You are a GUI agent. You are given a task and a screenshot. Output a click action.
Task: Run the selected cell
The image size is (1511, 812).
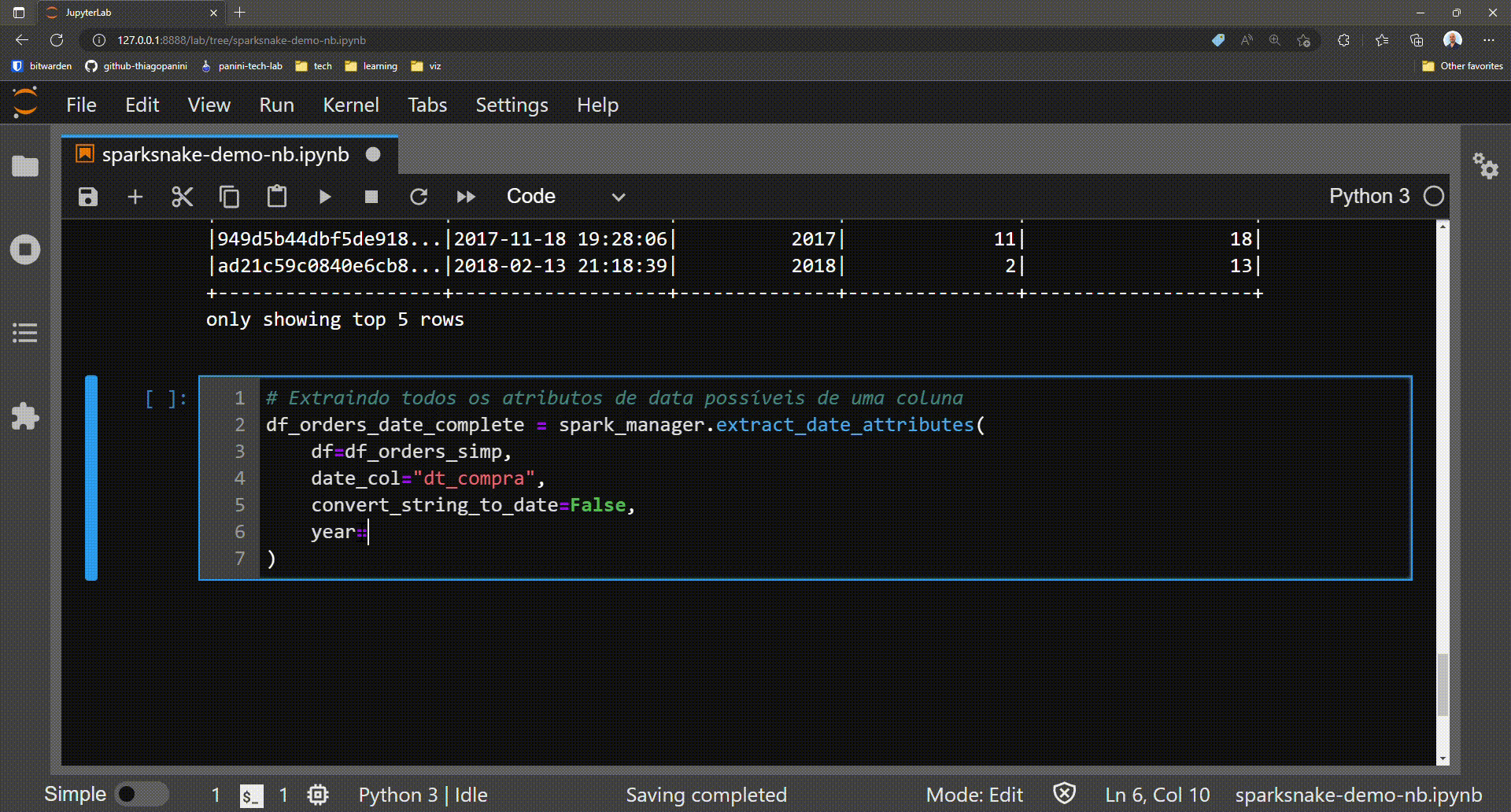point(324,197)
